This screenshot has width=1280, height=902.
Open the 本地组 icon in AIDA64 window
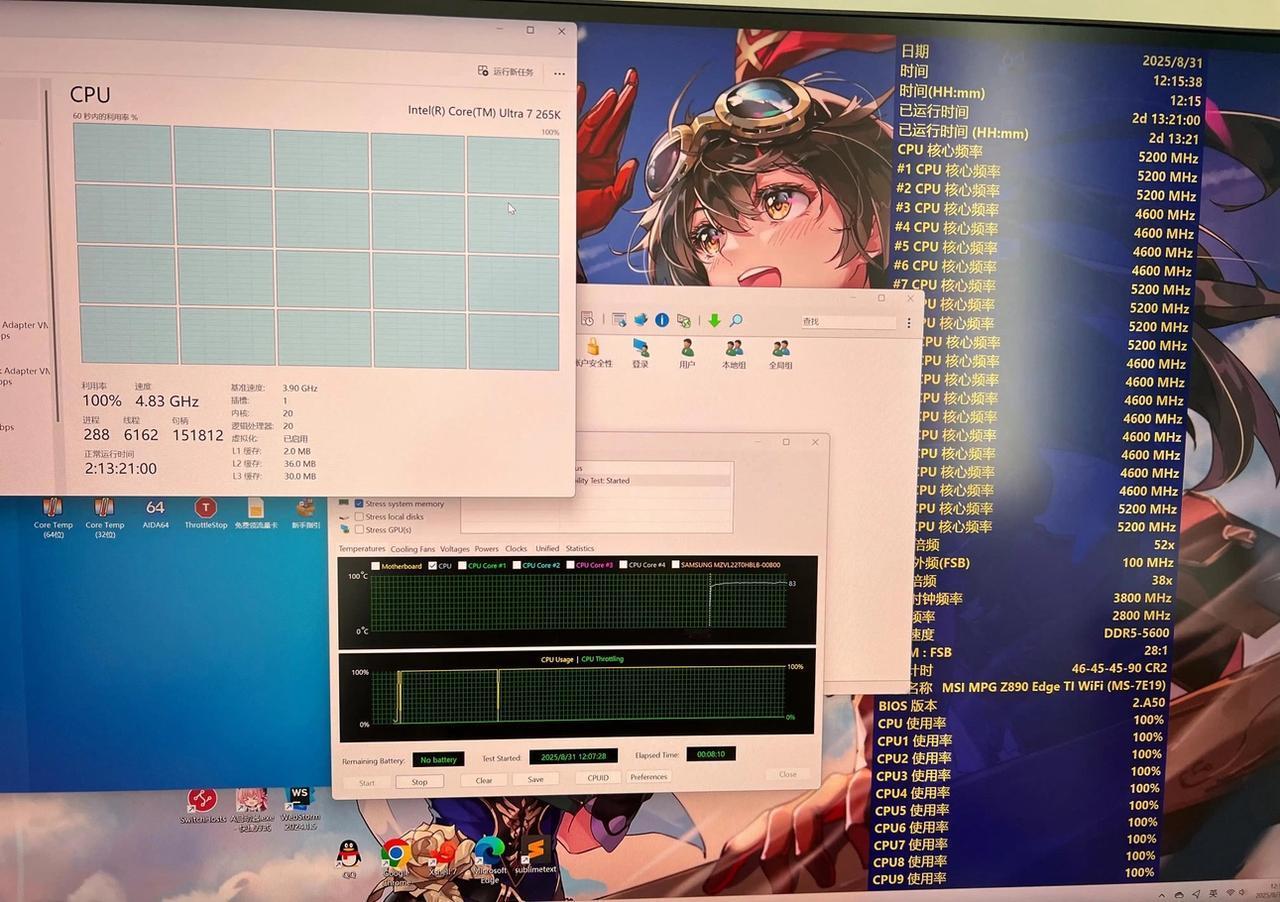tap(734, 353)
